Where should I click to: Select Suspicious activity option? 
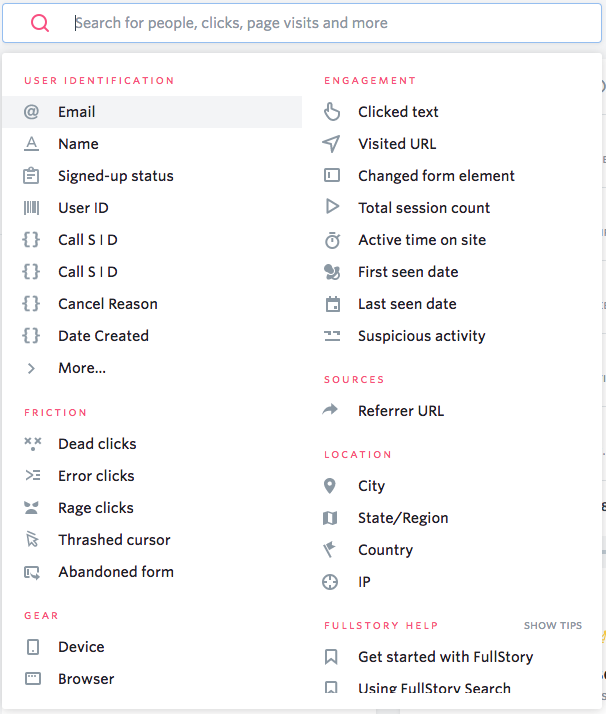tap(421, 336)
